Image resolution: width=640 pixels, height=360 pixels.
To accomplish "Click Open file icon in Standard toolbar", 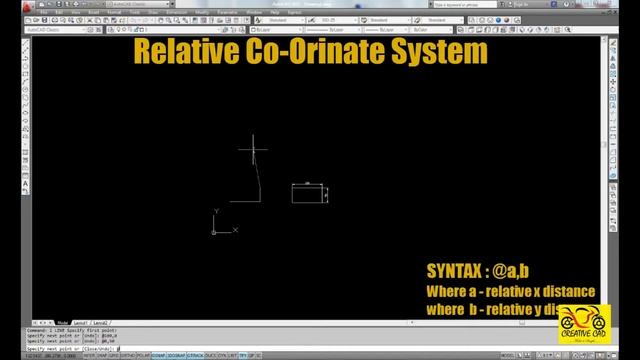I will click(36, 20).
